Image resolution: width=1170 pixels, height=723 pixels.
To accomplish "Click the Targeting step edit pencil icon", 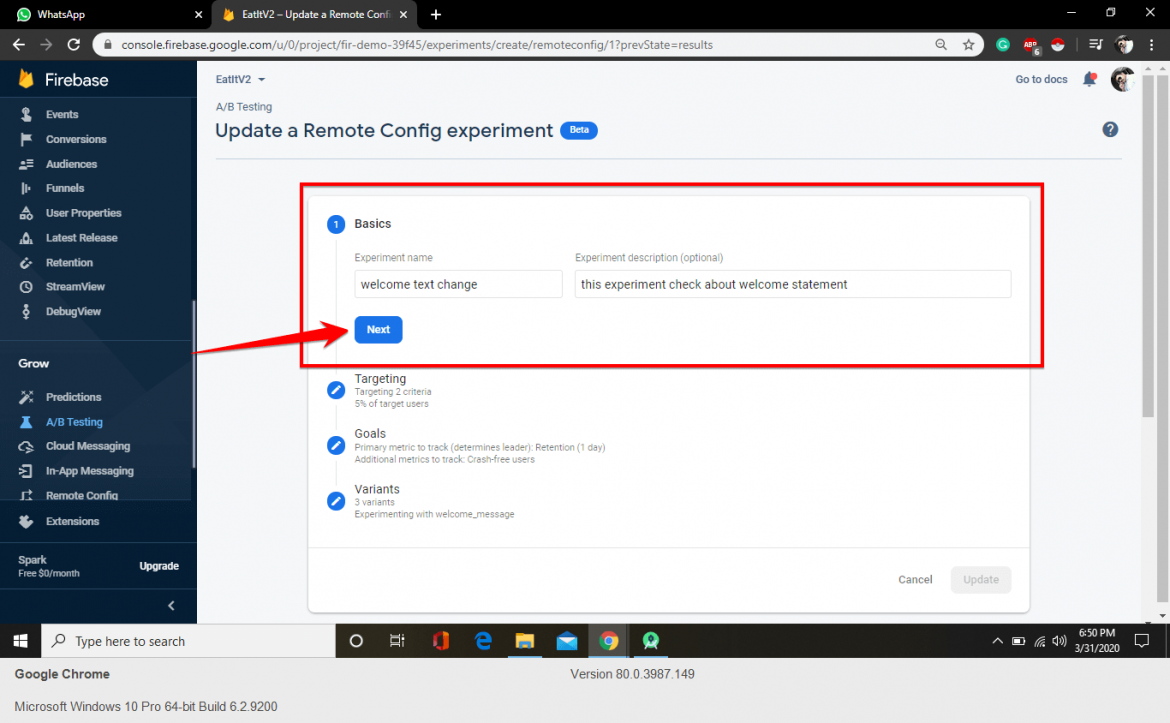I will (336, 390).
